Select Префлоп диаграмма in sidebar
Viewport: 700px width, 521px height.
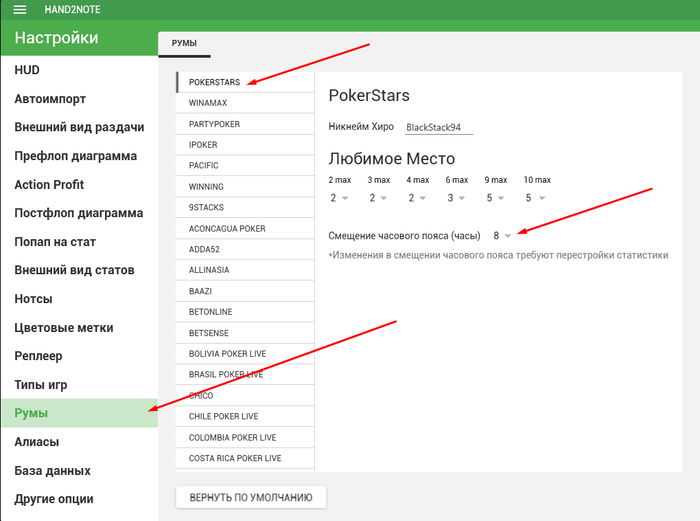79,156
